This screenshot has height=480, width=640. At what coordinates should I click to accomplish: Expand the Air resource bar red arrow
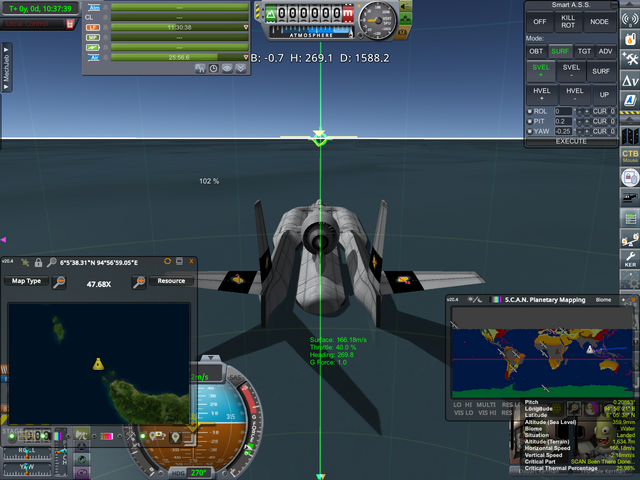pos(246,58)
